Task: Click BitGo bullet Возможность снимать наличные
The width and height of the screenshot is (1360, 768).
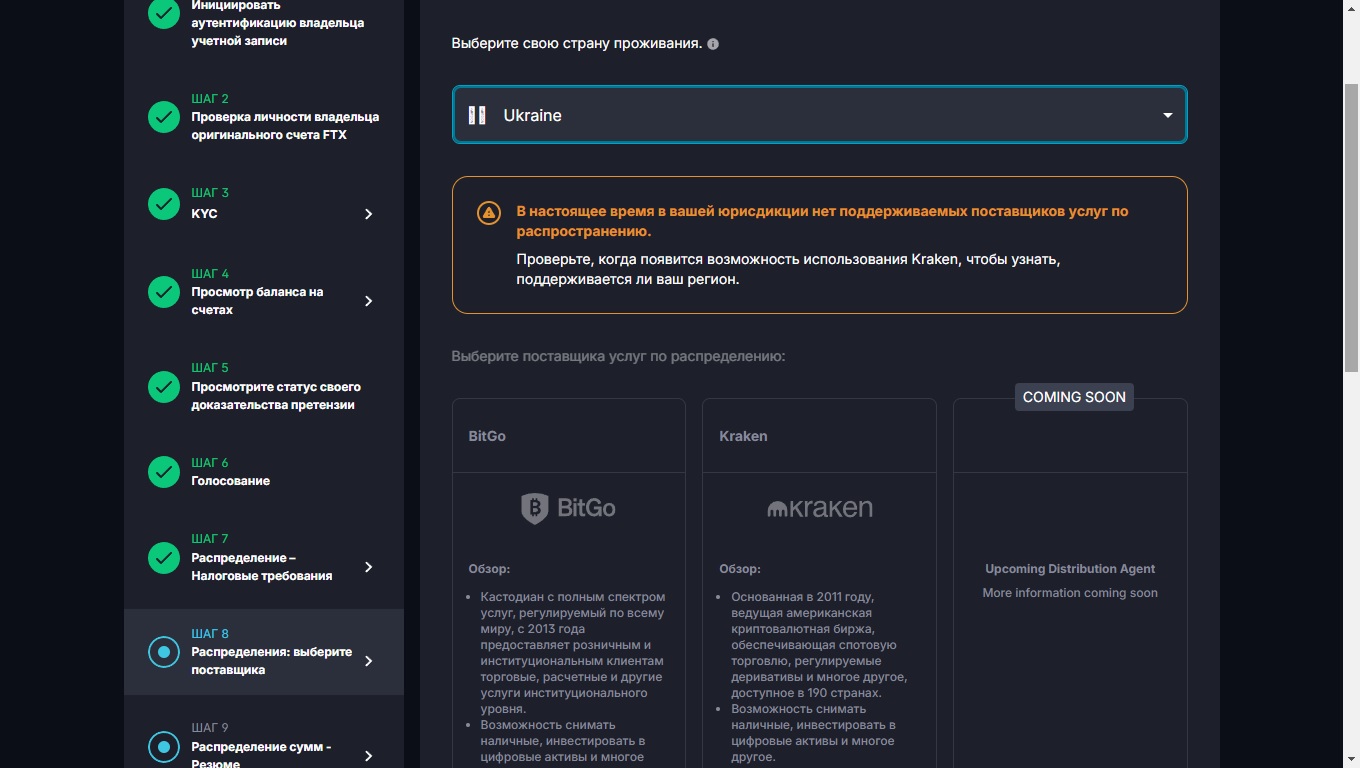Action: click(x=562, y=741)
